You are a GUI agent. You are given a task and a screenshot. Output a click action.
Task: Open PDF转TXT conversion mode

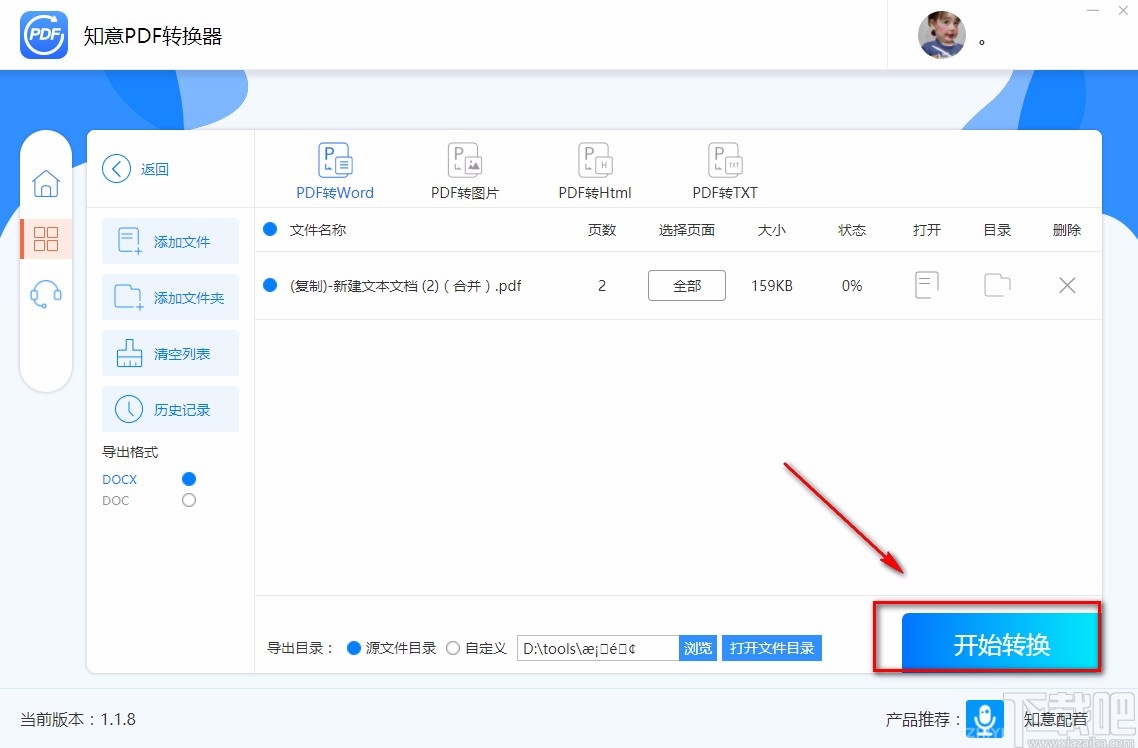pos(724,170)
